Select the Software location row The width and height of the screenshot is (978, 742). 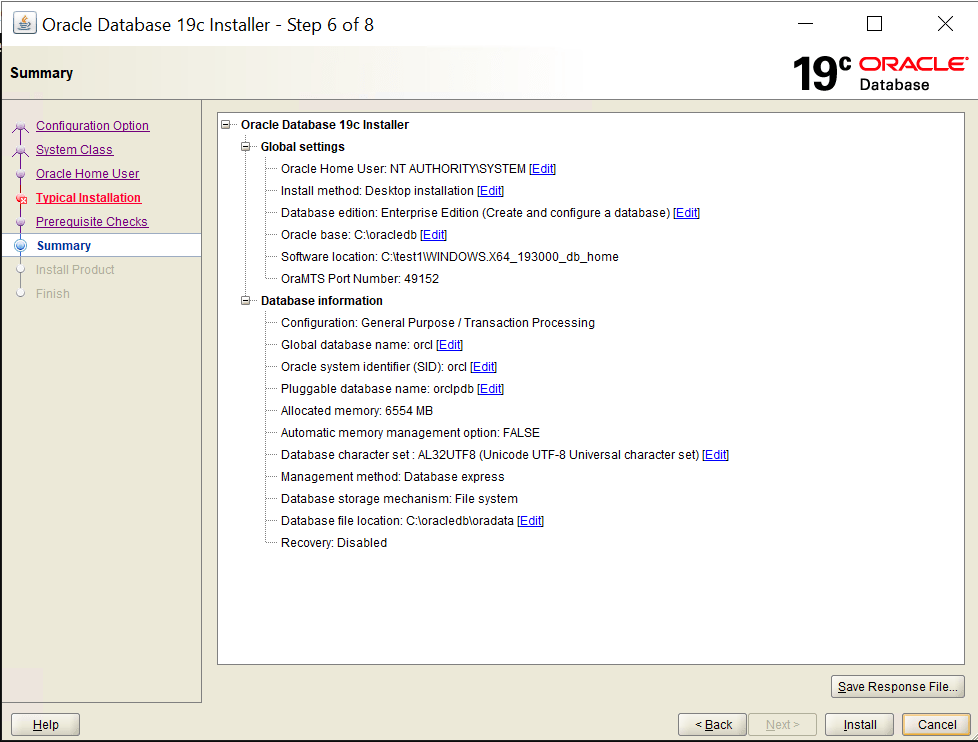[x=450, y=257]
